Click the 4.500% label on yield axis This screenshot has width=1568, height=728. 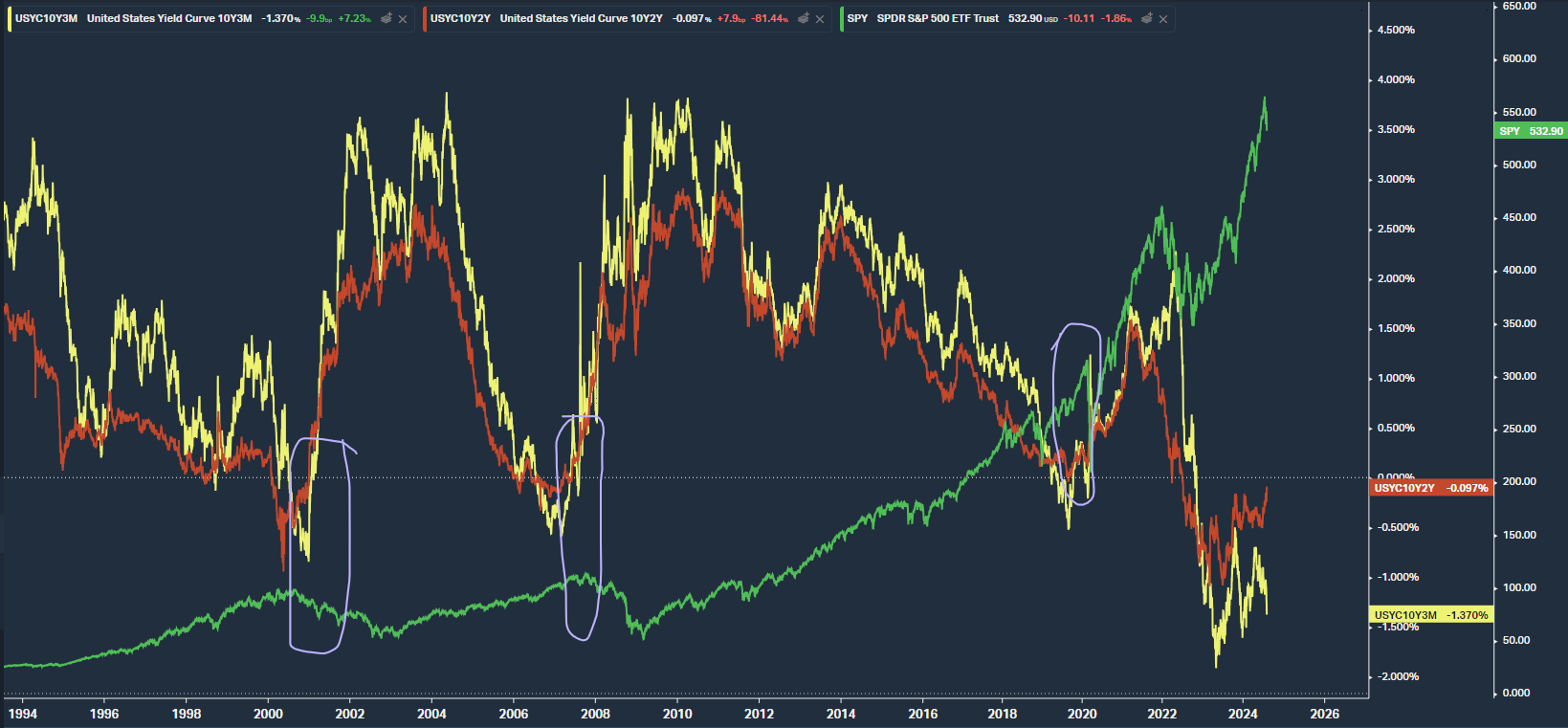(1396, 30)
